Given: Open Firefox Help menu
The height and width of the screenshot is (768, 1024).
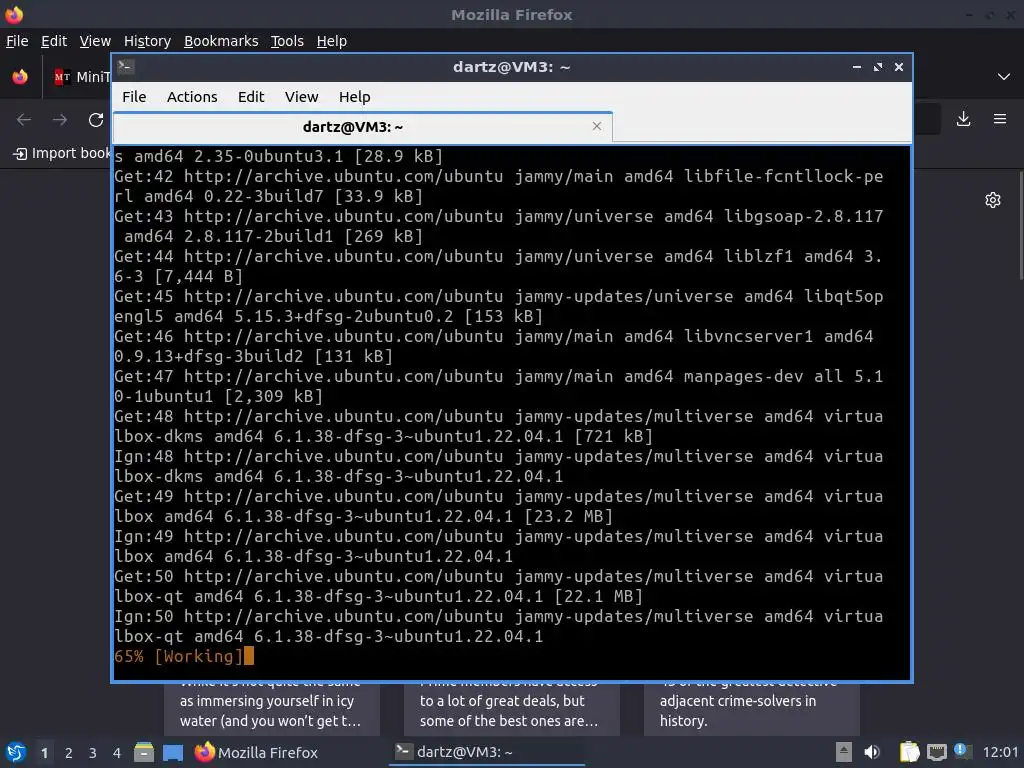Looking at the screenshot, I should [x=332, y=41].
